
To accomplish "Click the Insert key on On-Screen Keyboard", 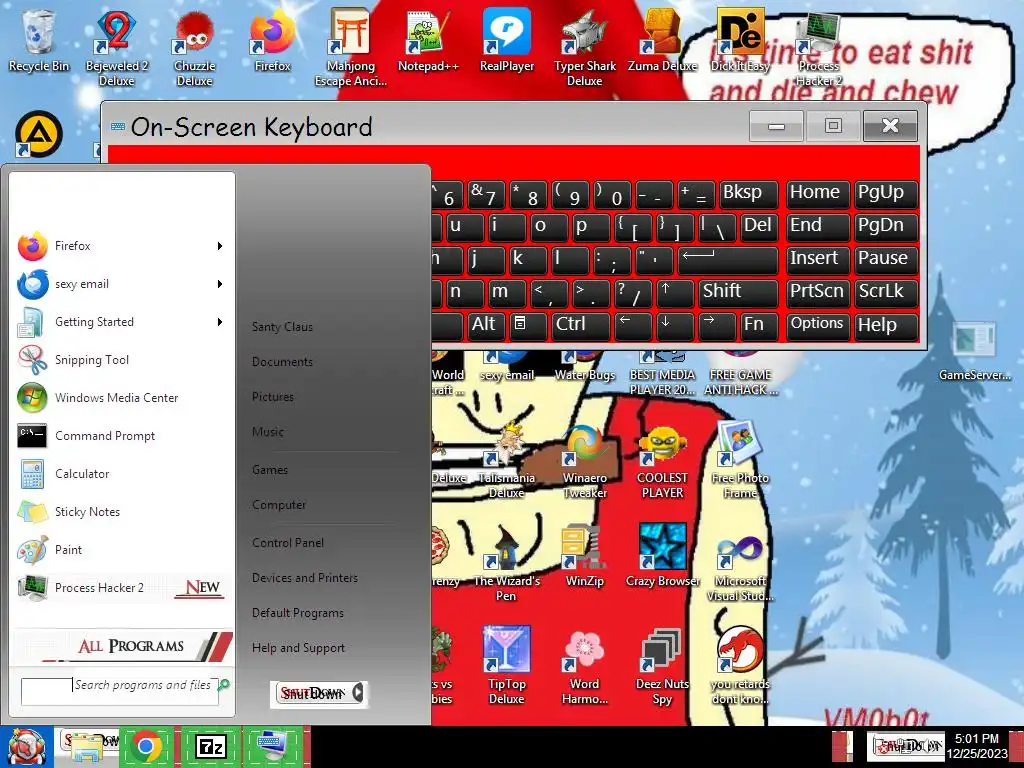I will 818,259.
